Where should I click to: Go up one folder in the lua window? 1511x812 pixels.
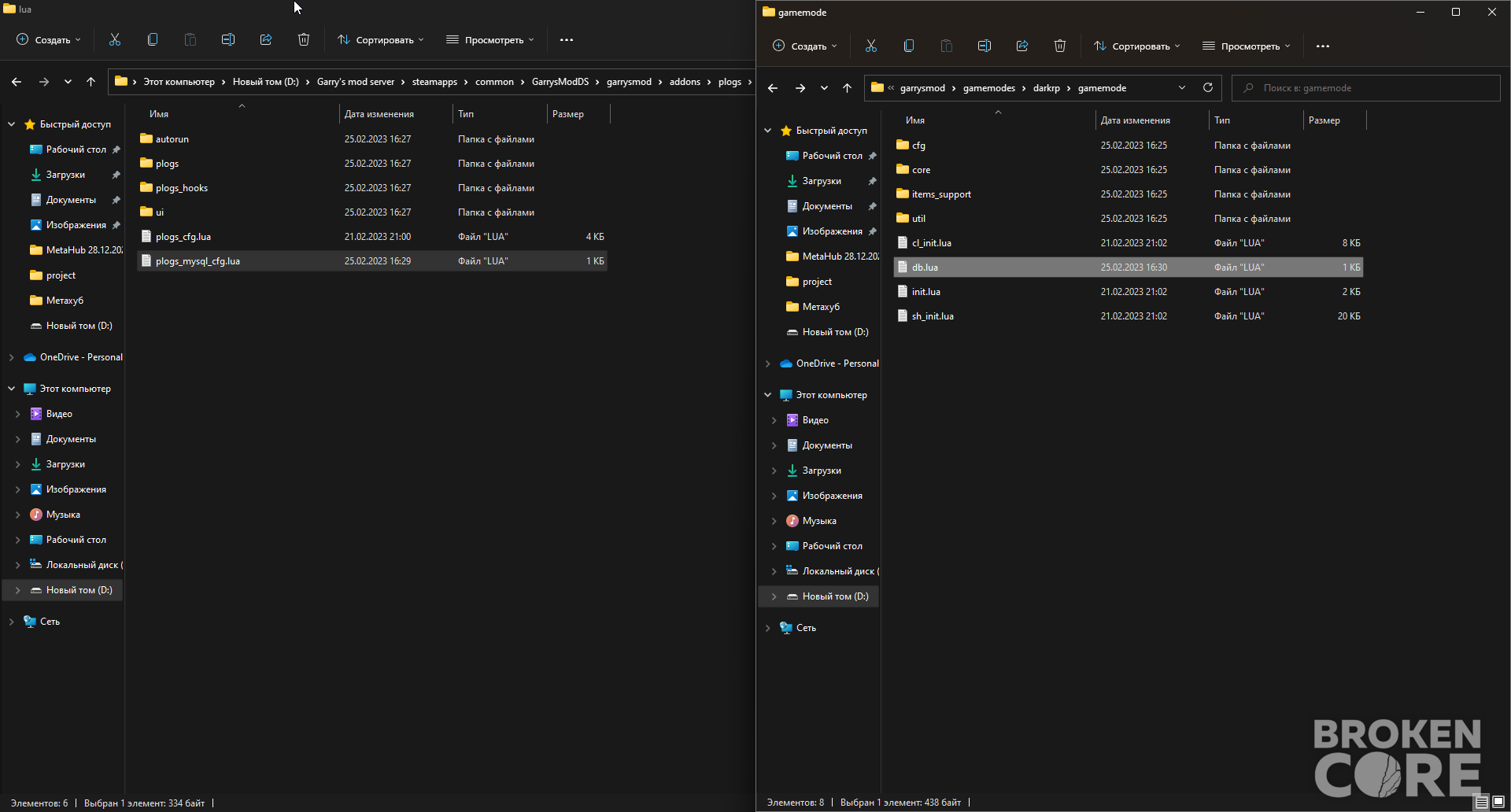tap(91, 81)
